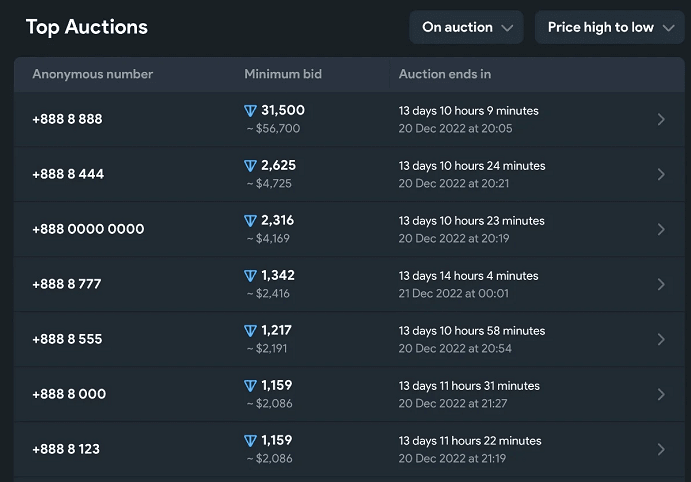Open the Price high to low sort dropdown
Image resolution: width=691 pixels, height=482 pixels.
pyautogui.click(x=609, y=27)
